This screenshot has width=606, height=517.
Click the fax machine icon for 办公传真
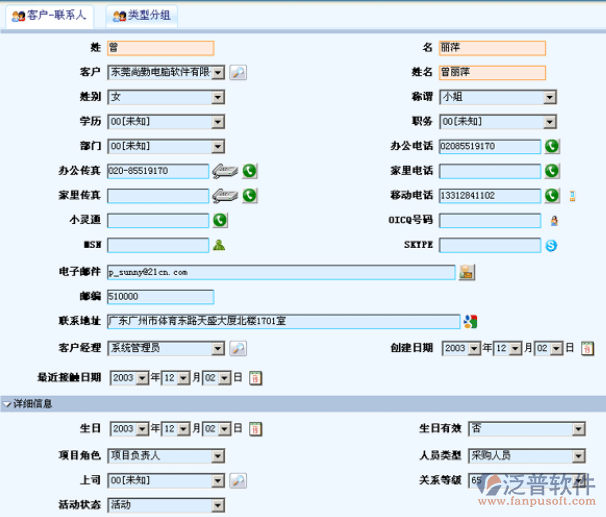coord(224,171)
